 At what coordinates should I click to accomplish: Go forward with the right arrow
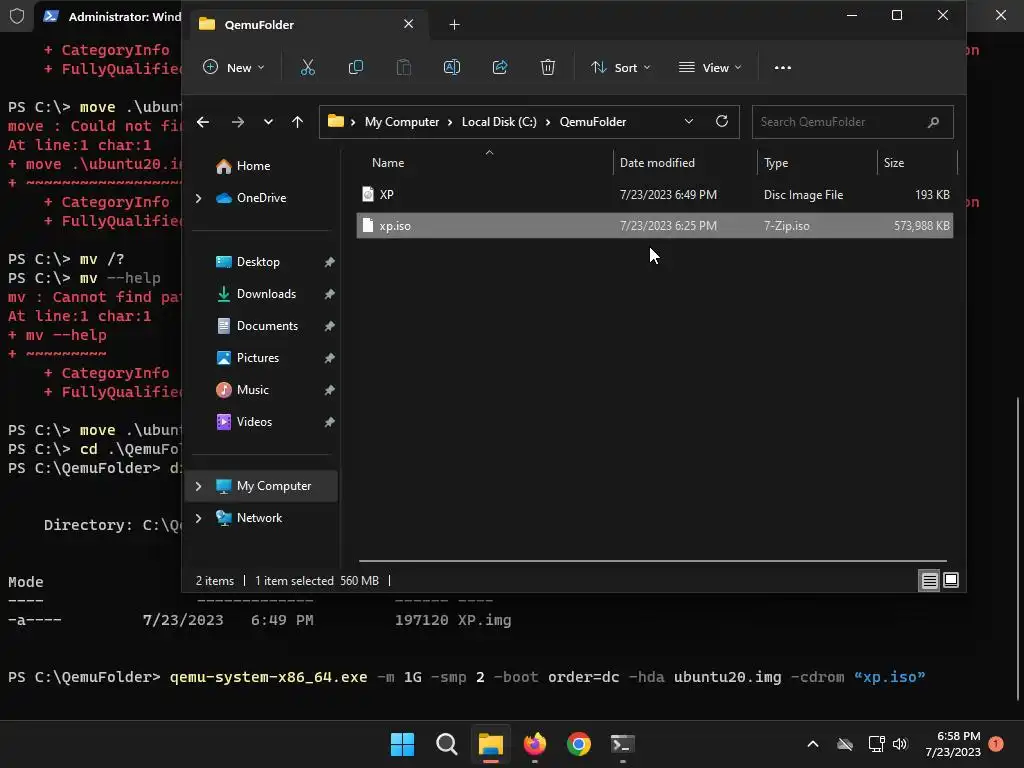238,122
